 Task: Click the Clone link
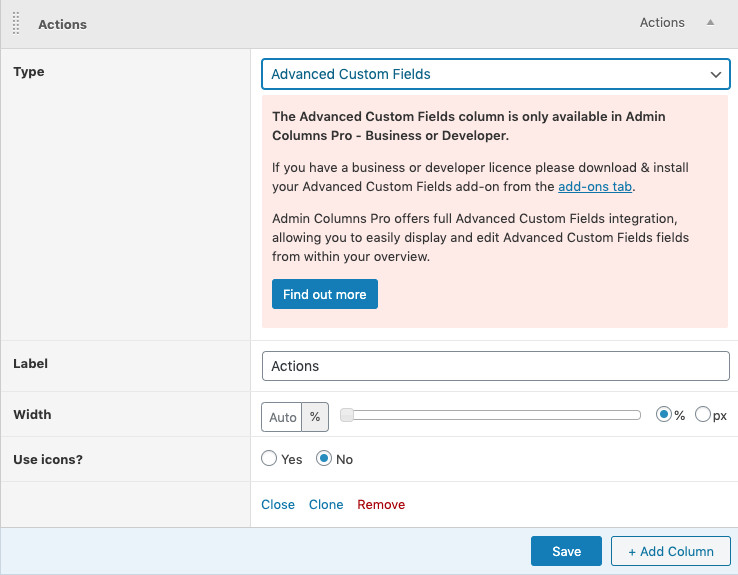326,504
